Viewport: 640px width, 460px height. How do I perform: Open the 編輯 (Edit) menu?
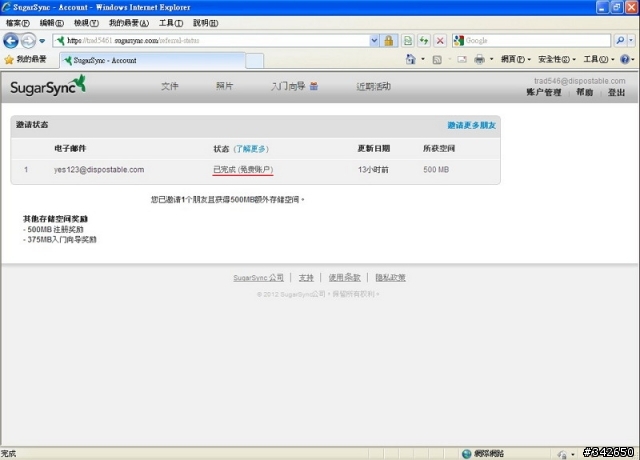(x=51, y=23)
